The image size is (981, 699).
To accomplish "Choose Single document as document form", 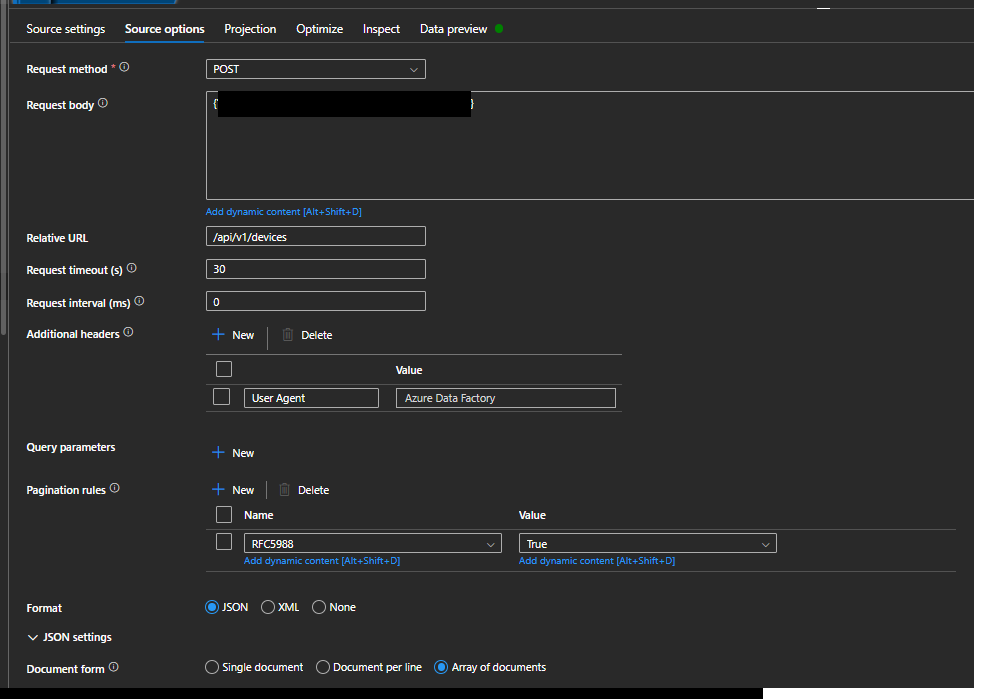I will [x=212, y=667].
